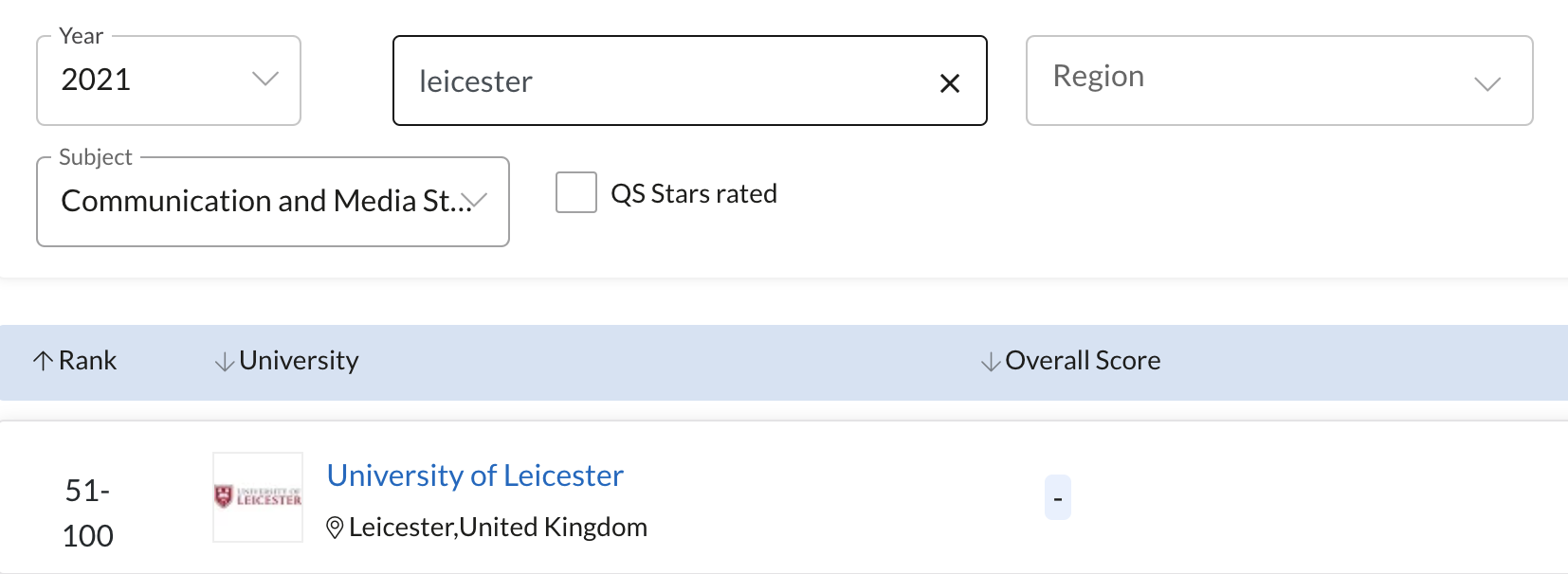Open the Year 2021 dropdown

pos(169,81)
